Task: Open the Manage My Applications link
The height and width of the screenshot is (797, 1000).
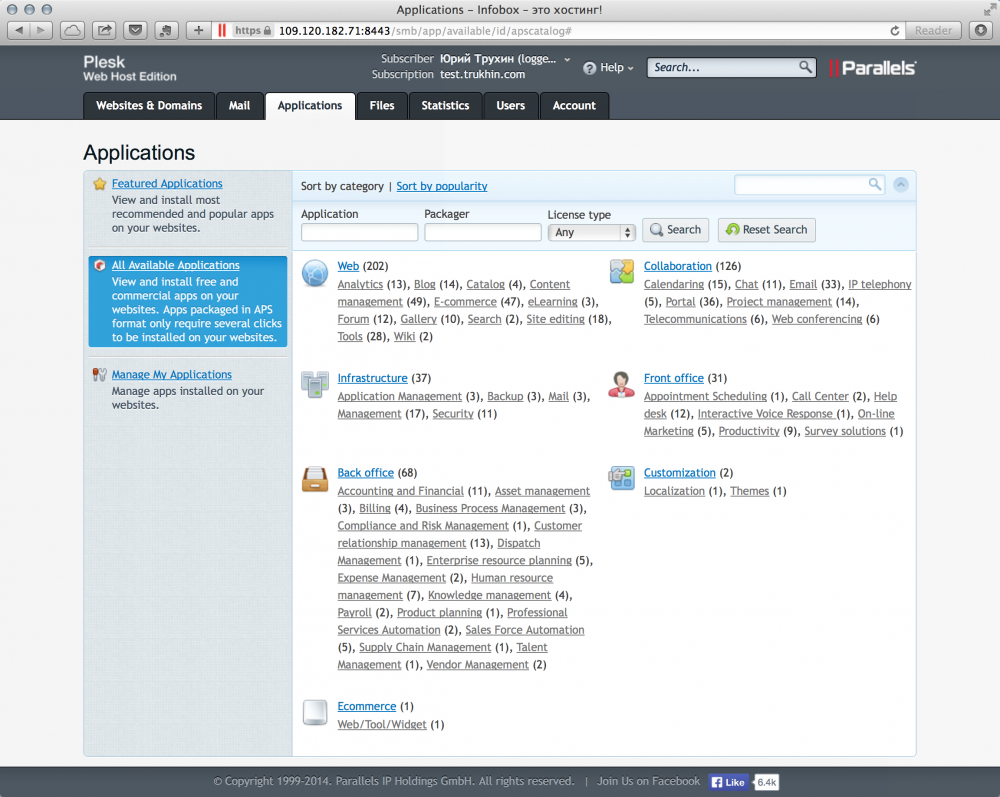Action: click(x=172, y=374)
